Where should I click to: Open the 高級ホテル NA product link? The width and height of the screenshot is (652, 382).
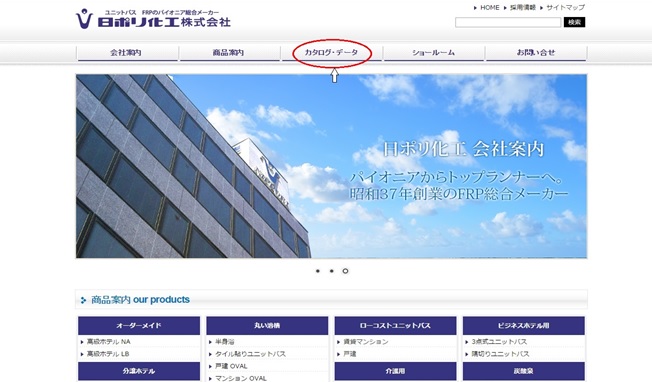pos(109,342)
